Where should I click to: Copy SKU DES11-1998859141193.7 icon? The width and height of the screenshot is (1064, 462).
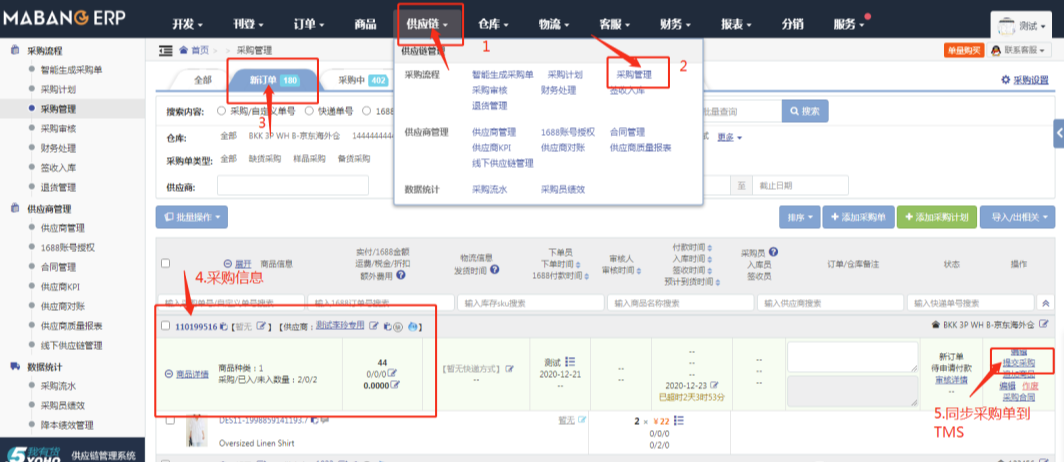[312, 421]
